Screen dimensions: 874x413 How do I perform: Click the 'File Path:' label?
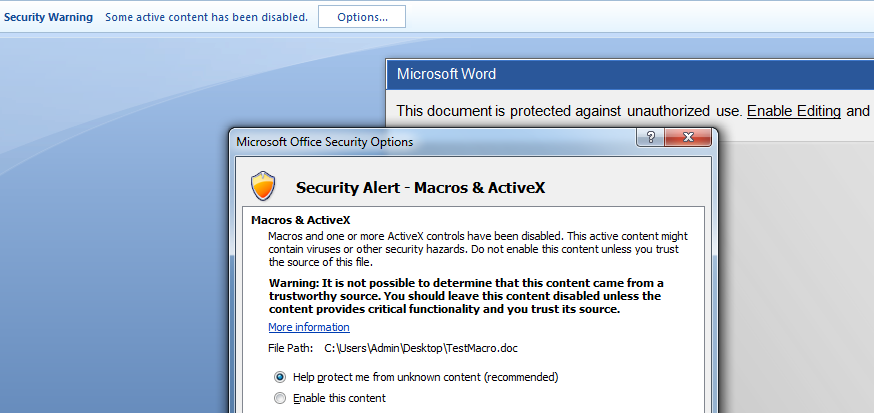[291, 348]
